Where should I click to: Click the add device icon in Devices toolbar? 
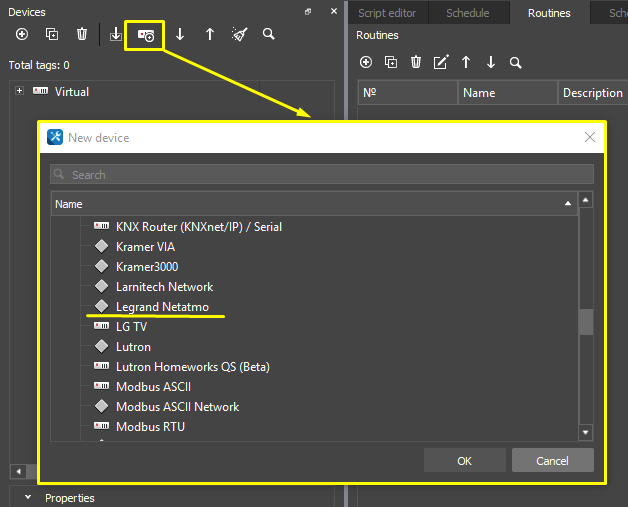[x=22, y=34]
